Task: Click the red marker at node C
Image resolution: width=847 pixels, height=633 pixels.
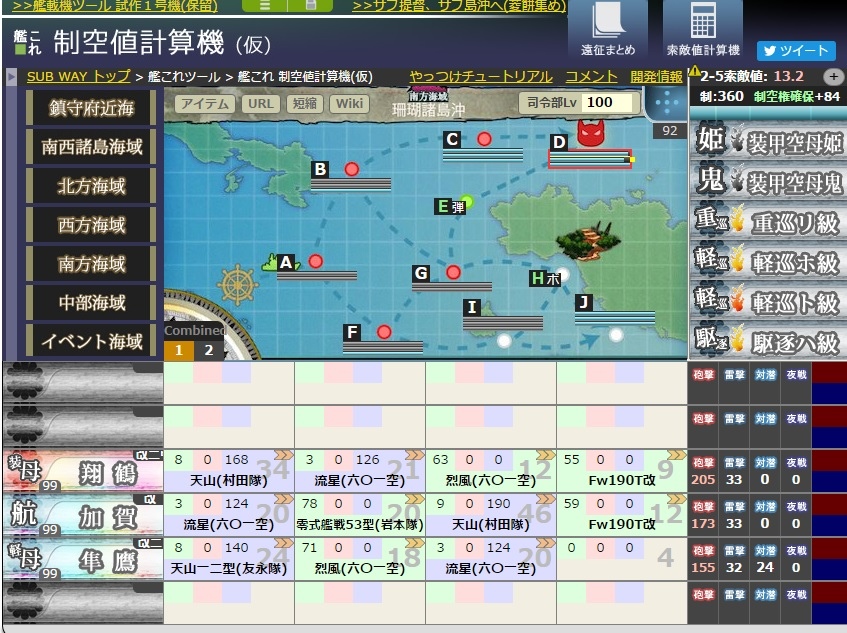Action: [x=484, y=139]
